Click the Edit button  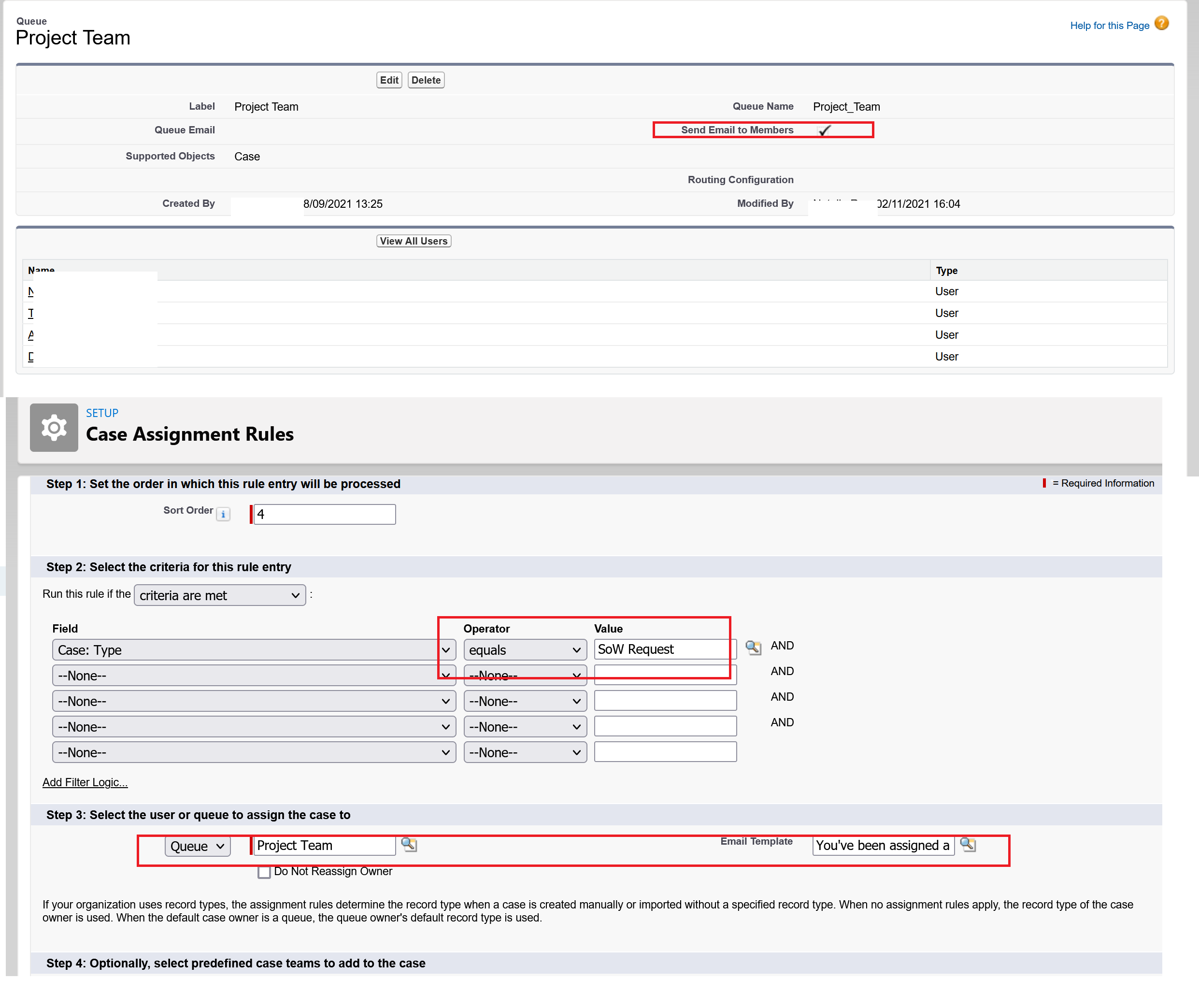click(389, 80)
